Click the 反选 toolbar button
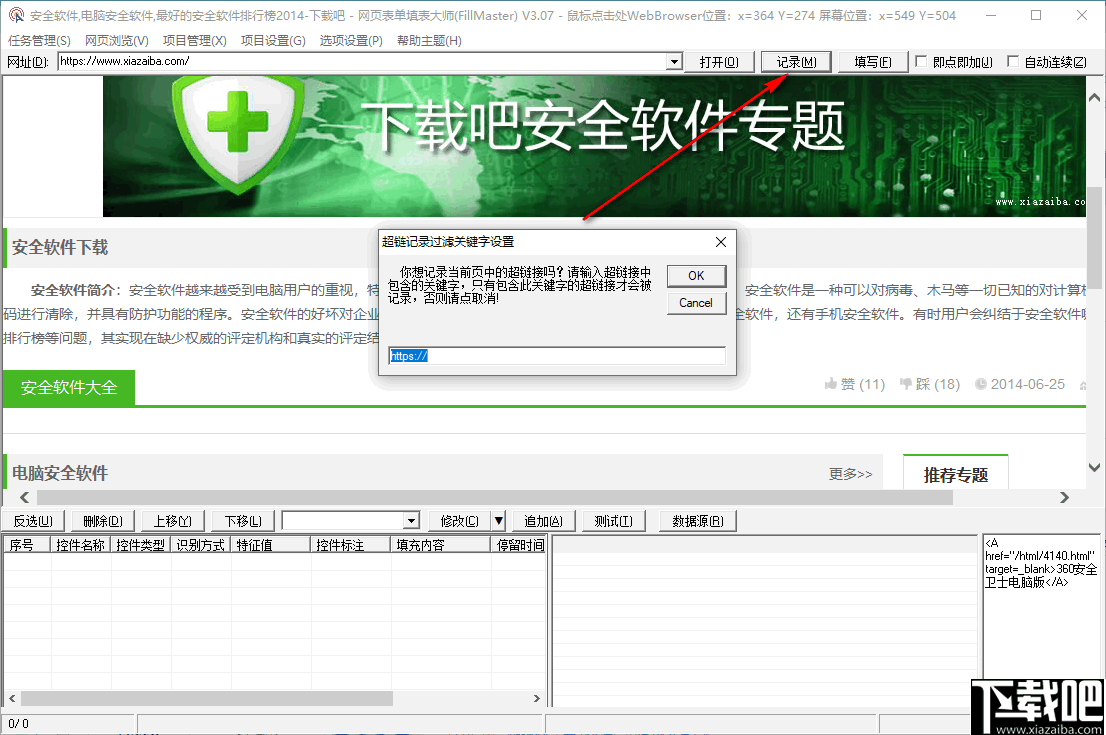The width and height of the screenshot is (1106, 735). point(32,520)
